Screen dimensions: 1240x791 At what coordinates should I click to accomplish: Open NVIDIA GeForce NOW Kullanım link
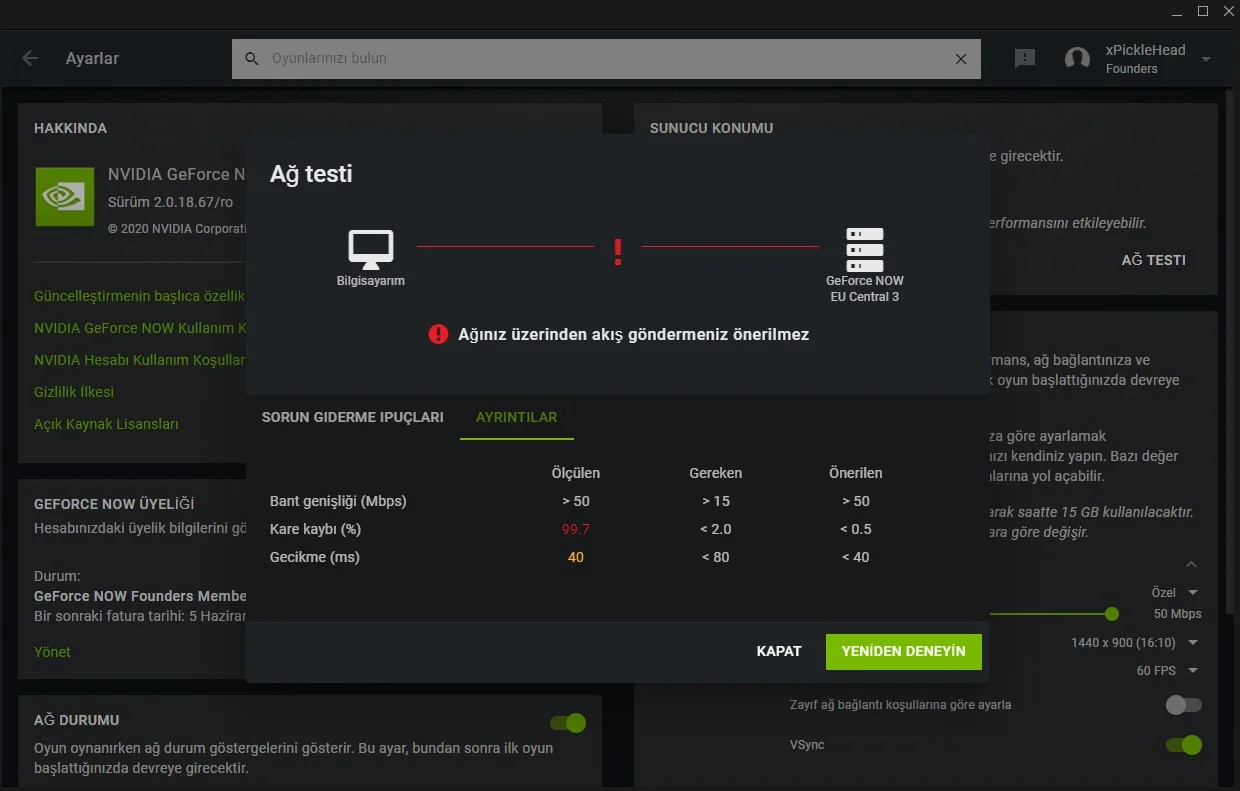tap(140, 328)
